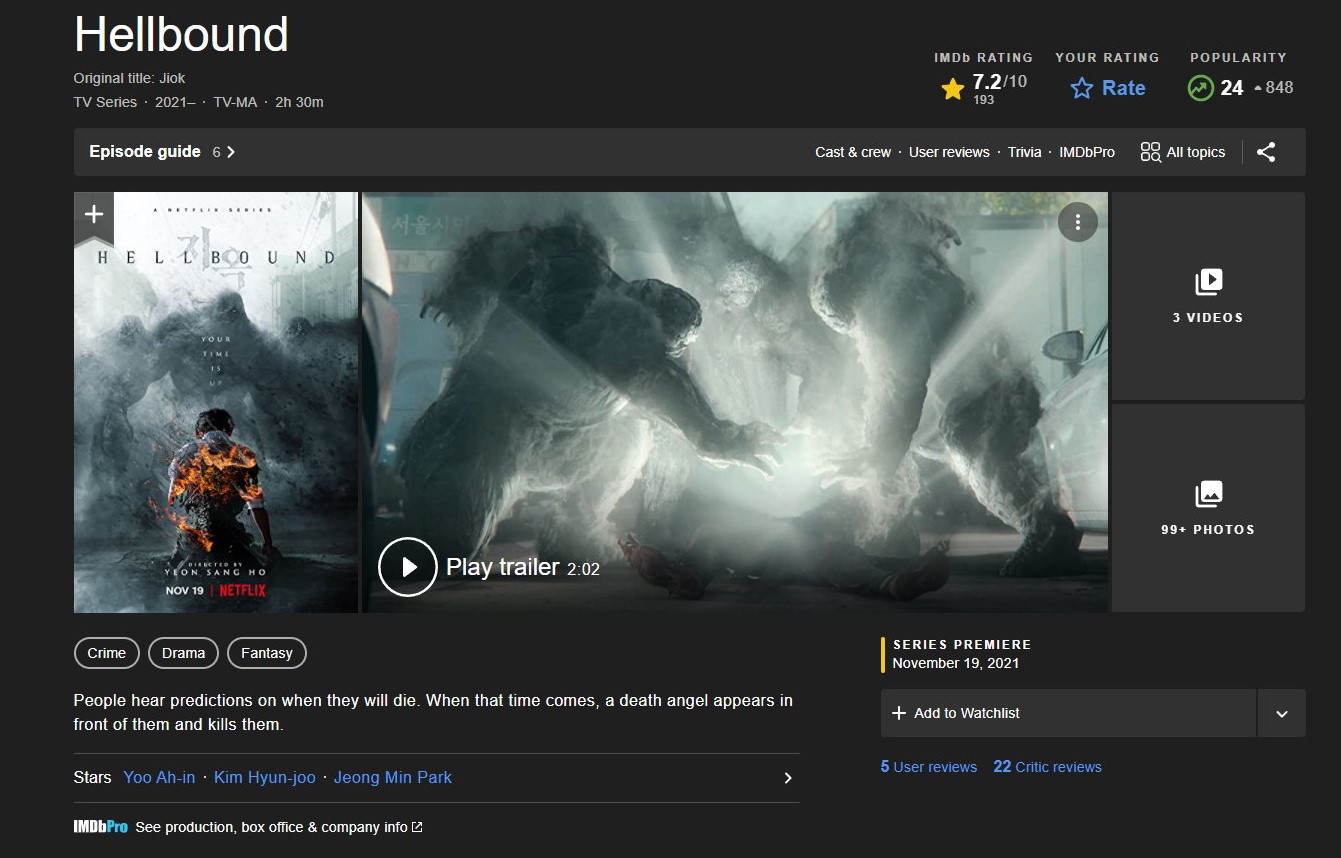Click the Add to Watchlist button
Screen dimensions: 1341x858
(x=1068, y=713)
